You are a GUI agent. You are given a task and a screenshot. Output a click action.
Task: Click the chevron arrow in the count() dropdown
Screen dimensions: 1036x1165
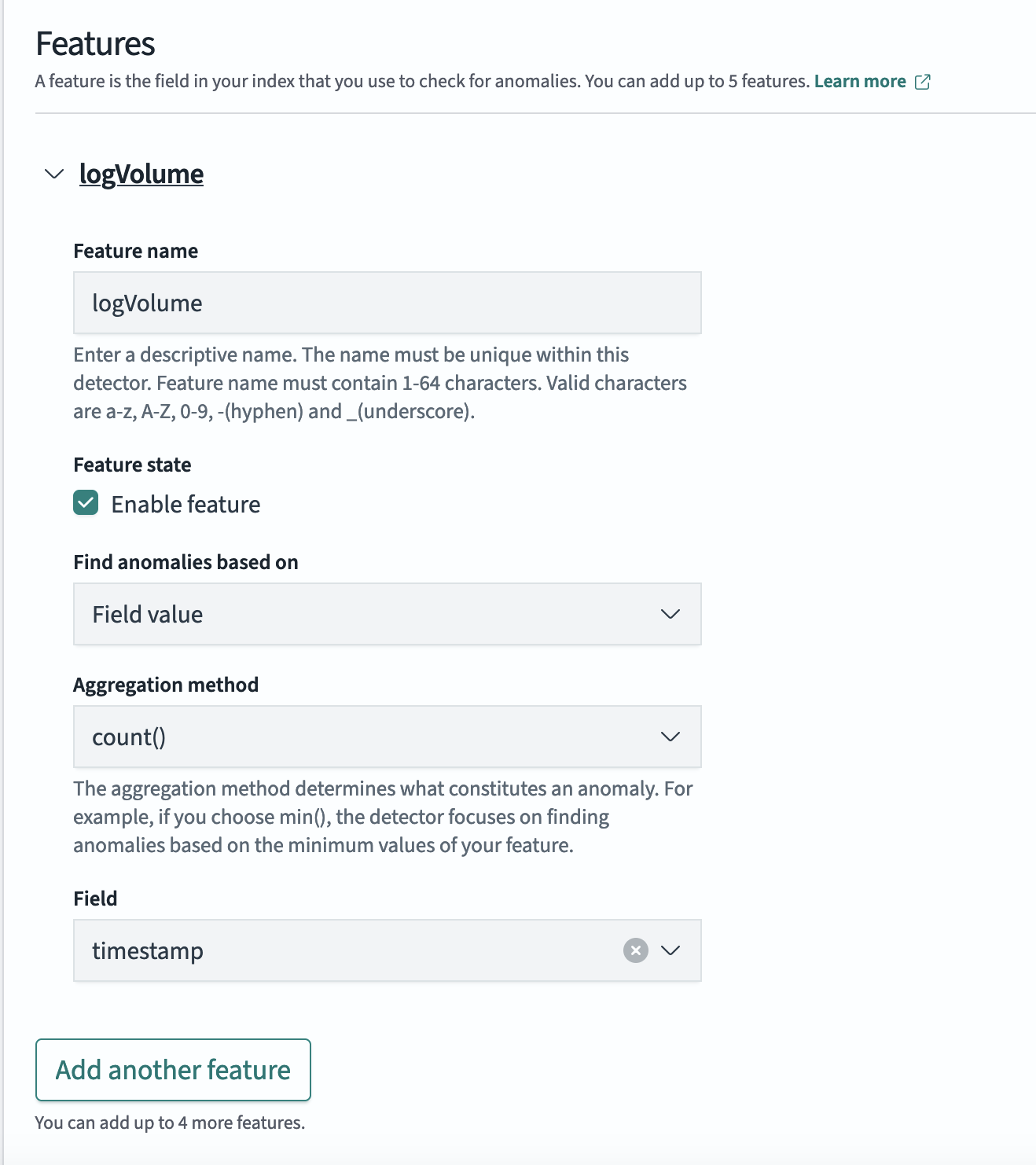(x=670, y=737)
